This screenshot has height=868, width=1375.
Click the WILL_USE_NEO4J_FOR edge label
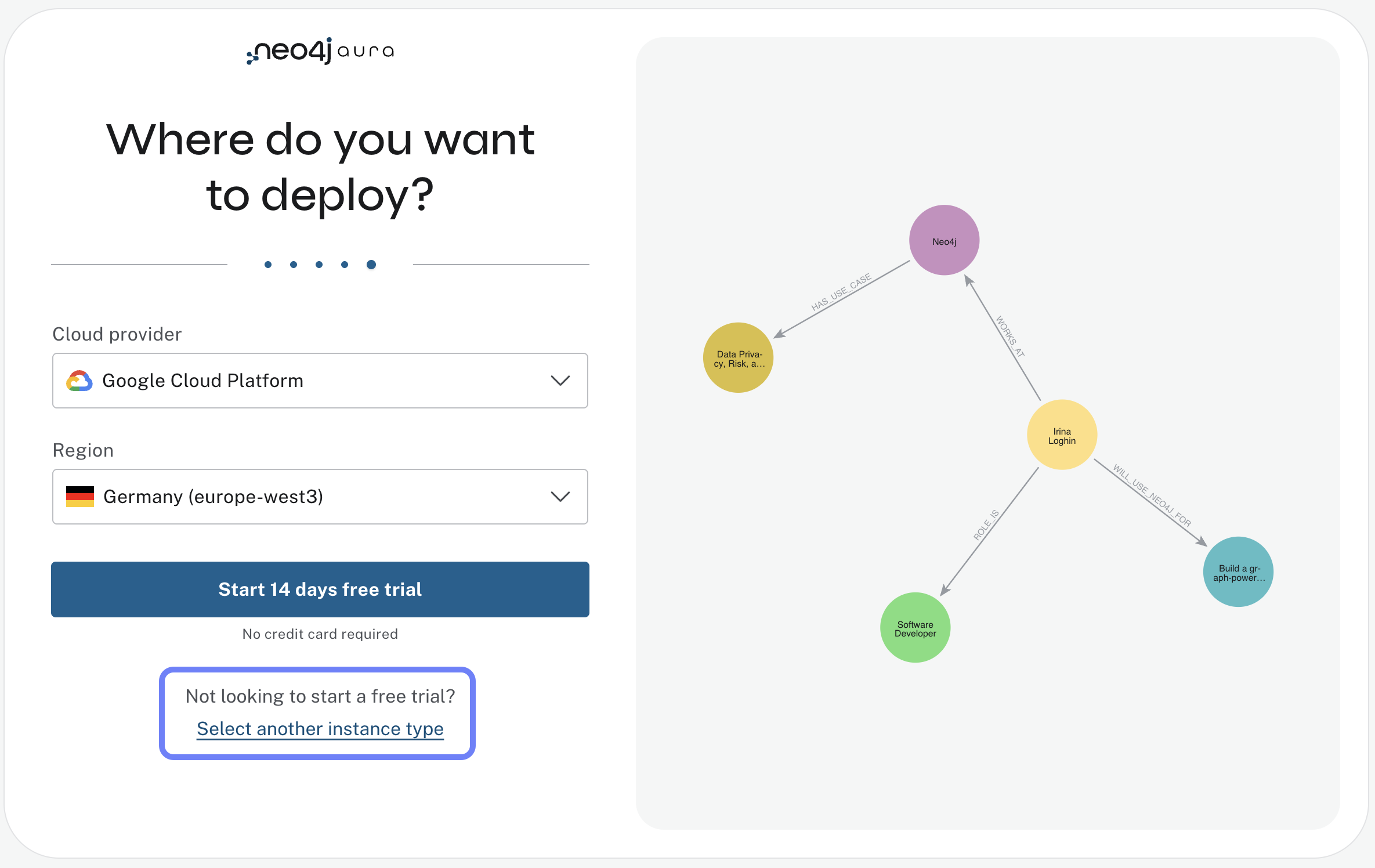pyautogui.click(x=1151, y=493)
